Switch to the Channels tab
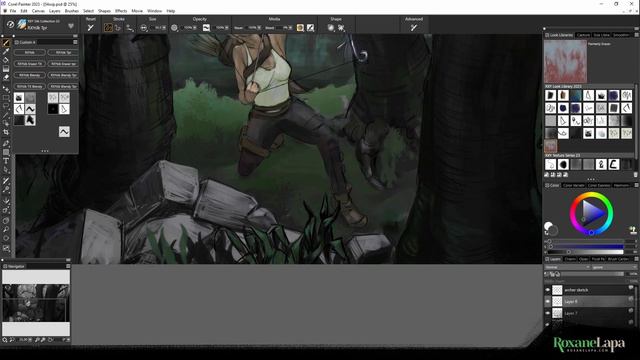Viewport: 640px width, 360px height. coord(570,259)
